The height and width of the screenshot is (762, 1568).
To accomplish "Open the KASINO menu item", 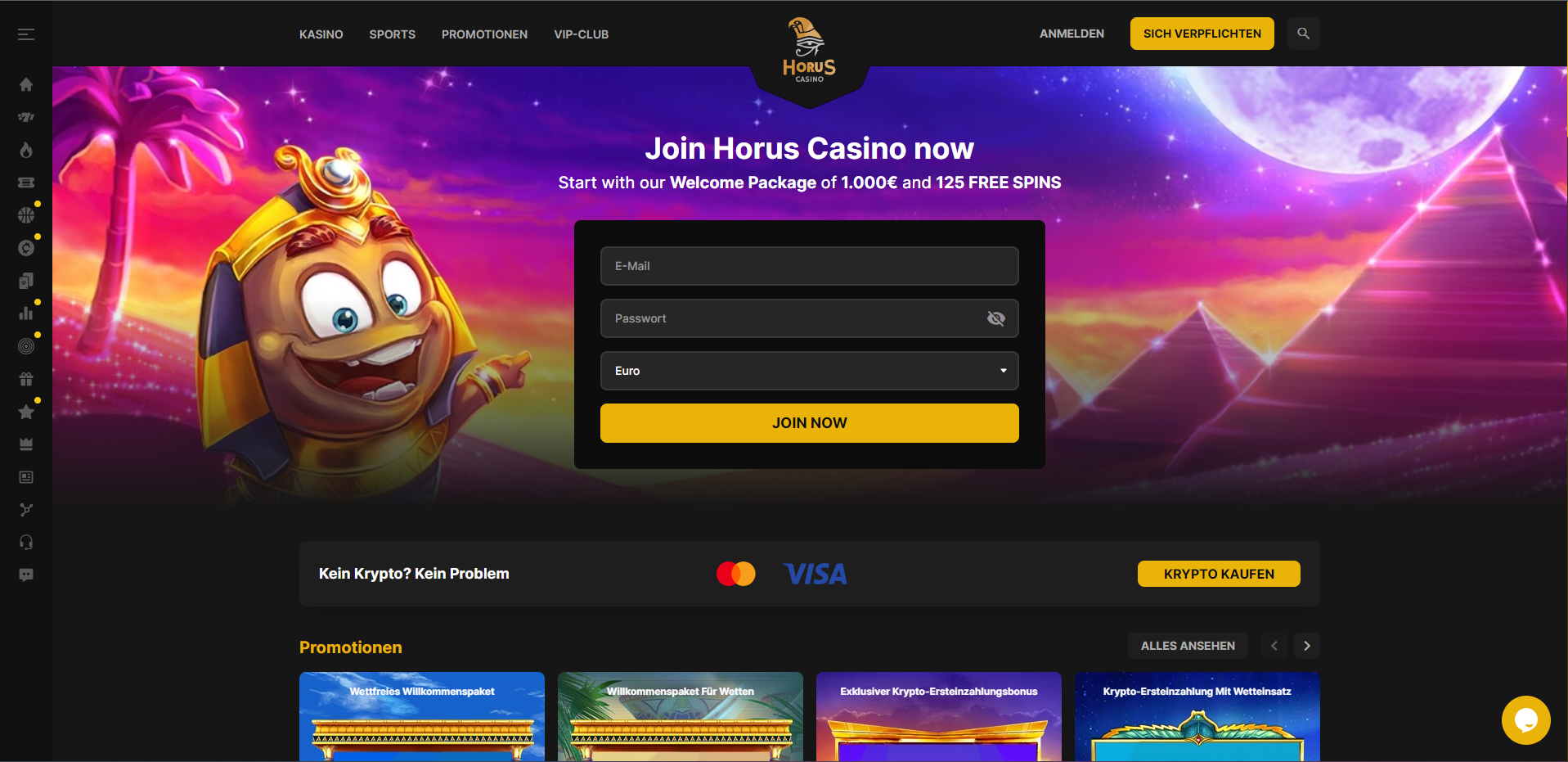I will (x=321, y=34).
